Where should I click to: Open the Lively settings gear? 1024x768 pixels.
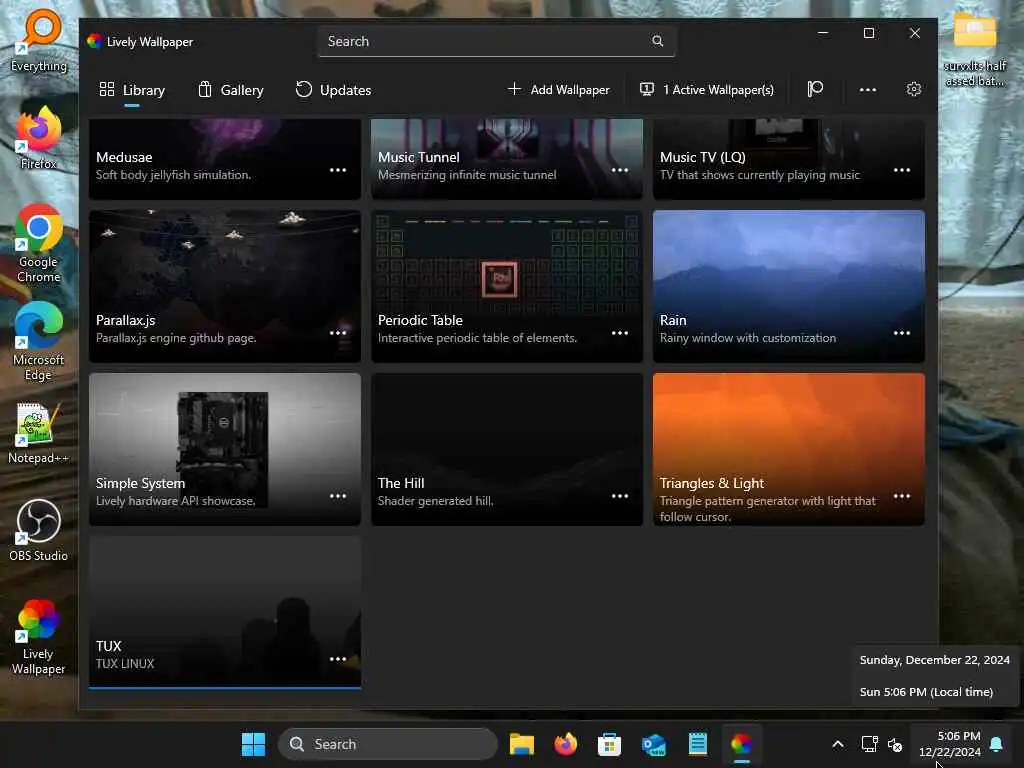point(914,89)
